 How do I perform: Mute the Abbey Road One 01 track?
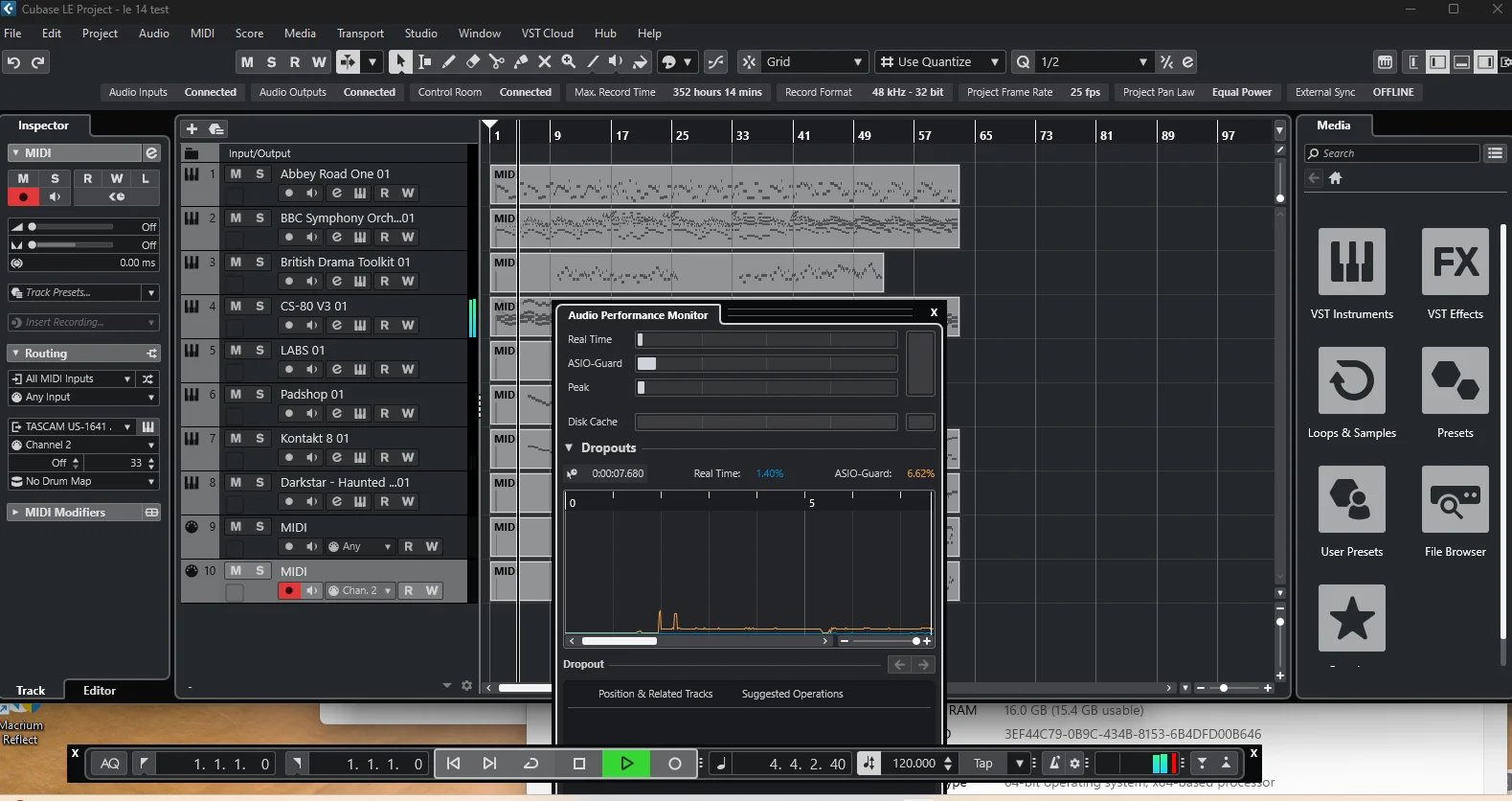(236, 174)
